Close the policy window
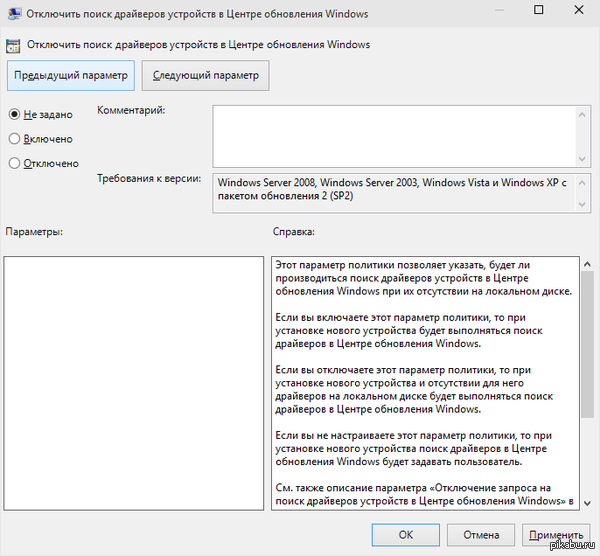600x556 pixels. pyautogui.click(x=579, y=10)
